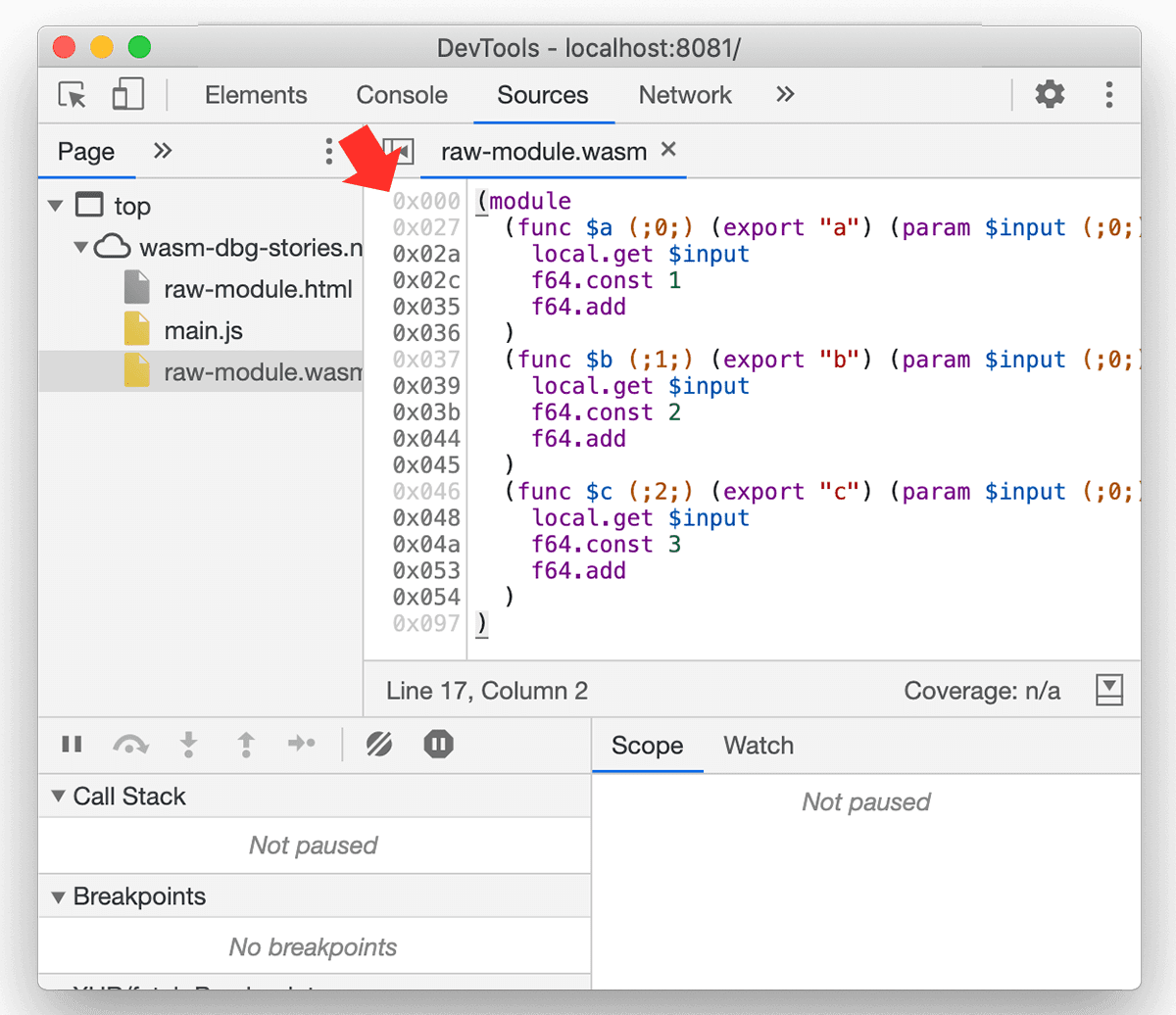
Task: Collapse the Breakpoints section
Action: point(58,895)
